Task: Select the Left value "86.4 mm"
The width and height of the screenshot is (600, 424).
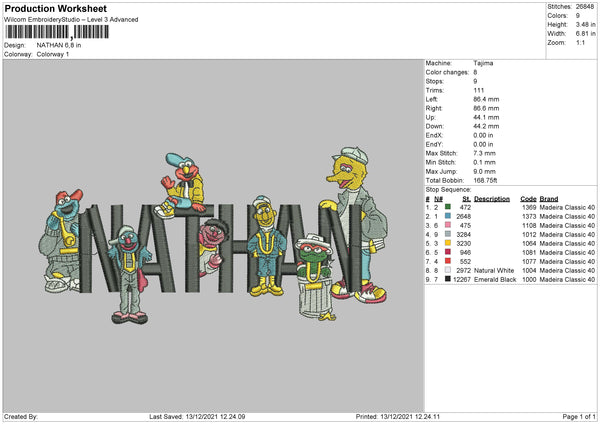Action: tap(486, 99)
